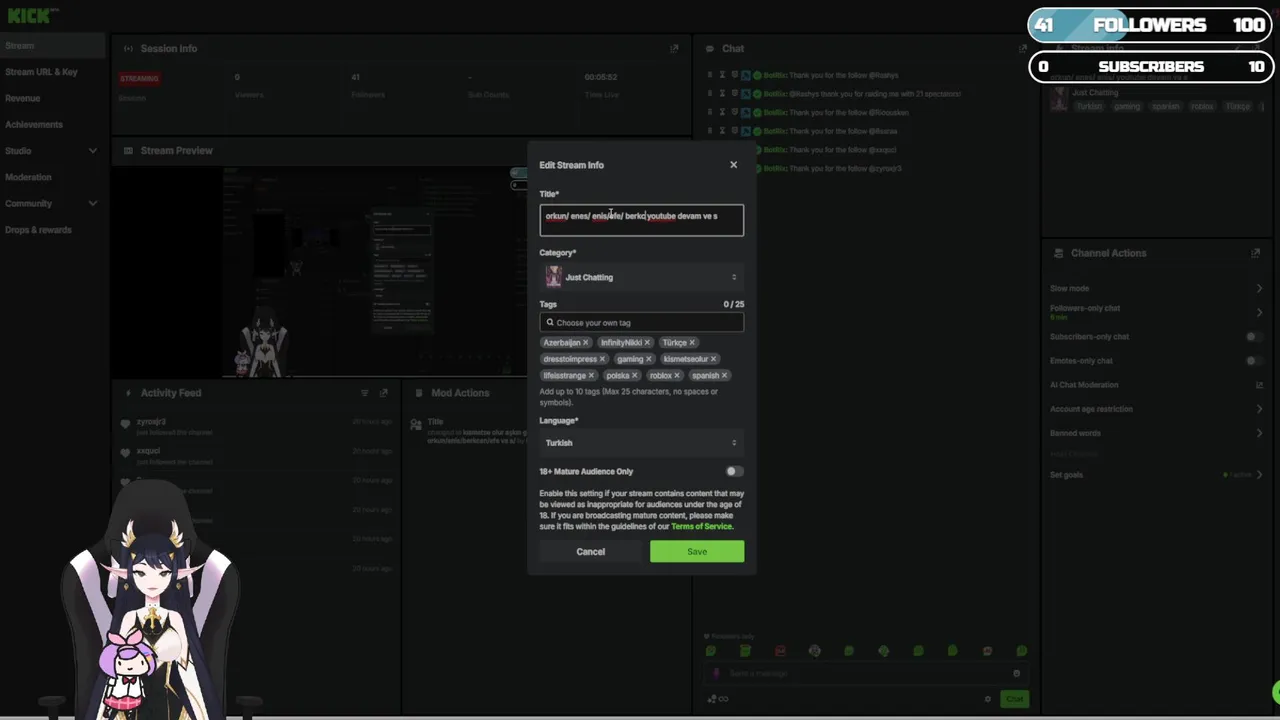Image resolution: width=1280 pixels, height=720 pixels.
Task: Pop out the Chat panel
Action: coord(1022,48)
